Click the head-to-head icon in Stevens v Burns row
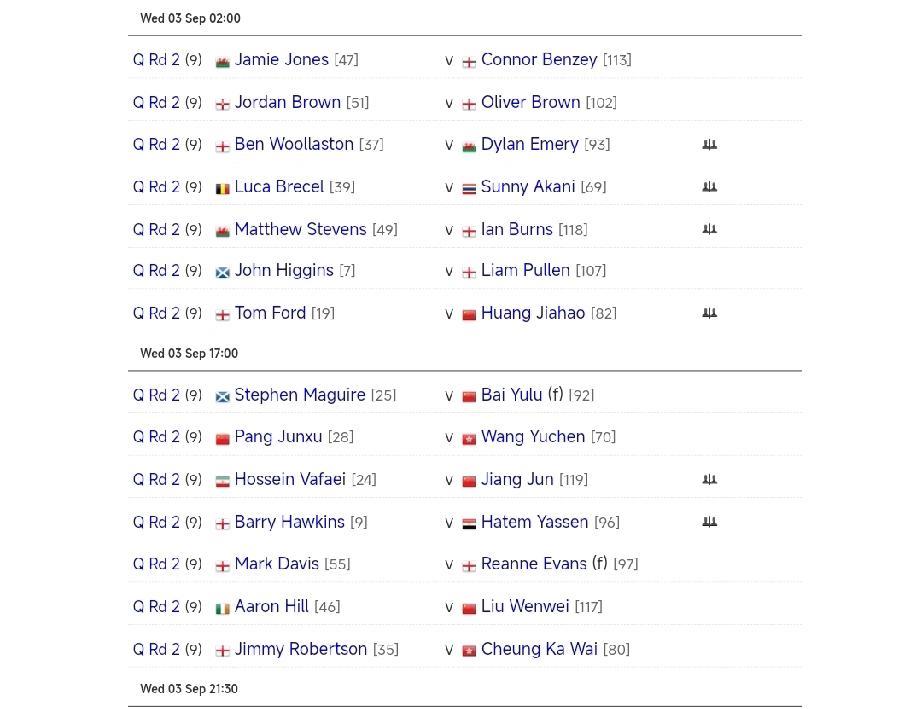The image size is (922, 709). [x=709, y=229]
